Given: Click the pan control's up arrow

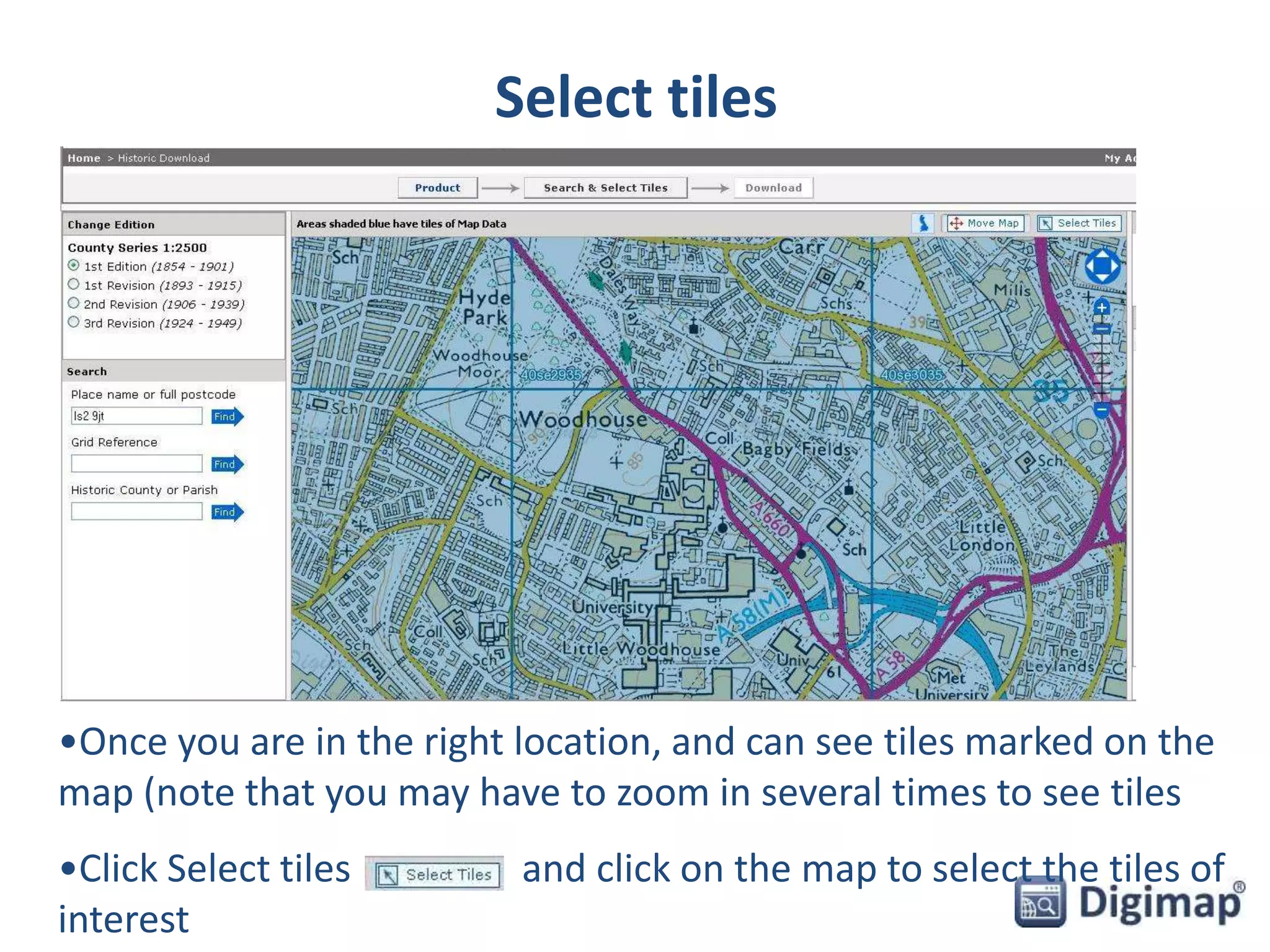Looking at the screenshot, I should pyautogui.click(x=1102, y=253).
